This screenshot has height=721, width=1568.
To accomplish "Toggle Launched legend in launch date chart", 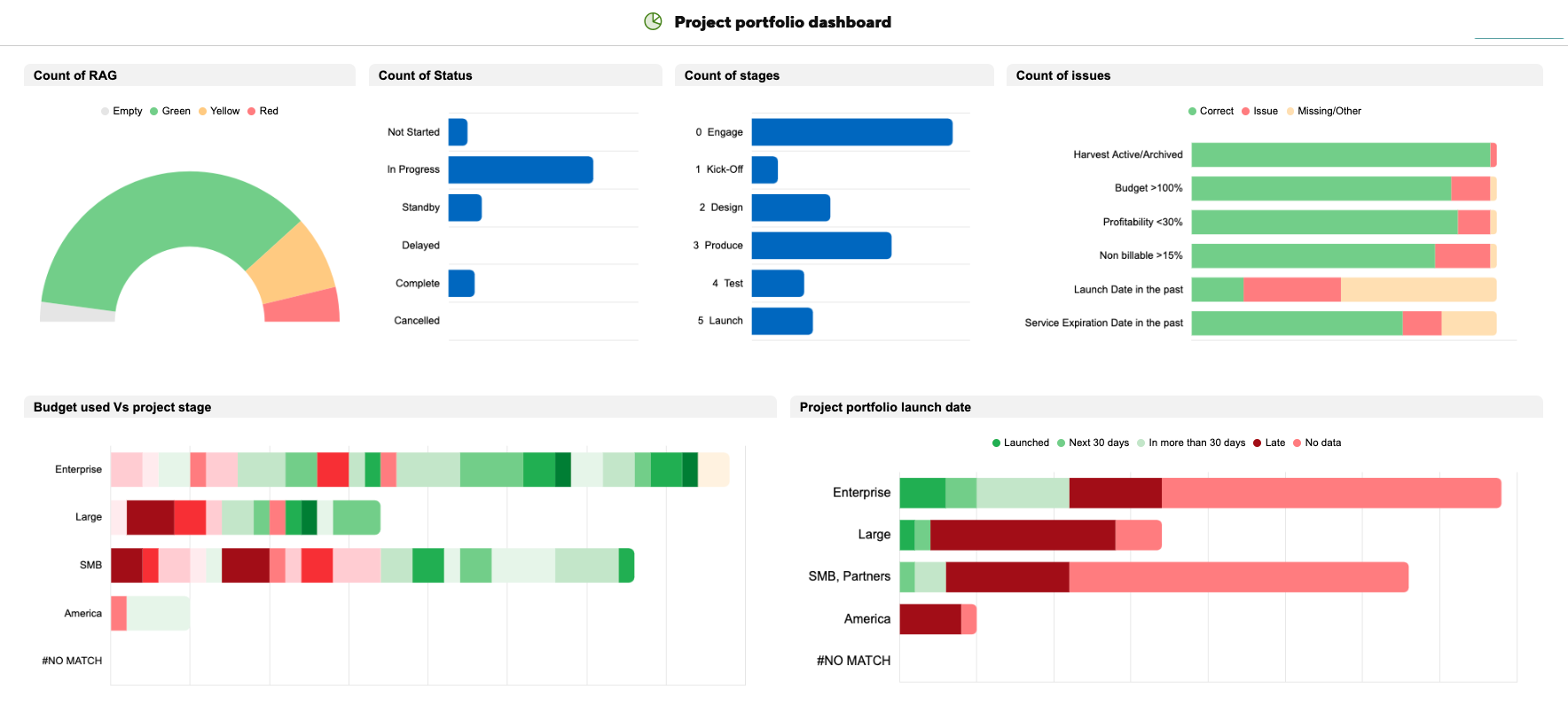I will tap(1021, 443).
